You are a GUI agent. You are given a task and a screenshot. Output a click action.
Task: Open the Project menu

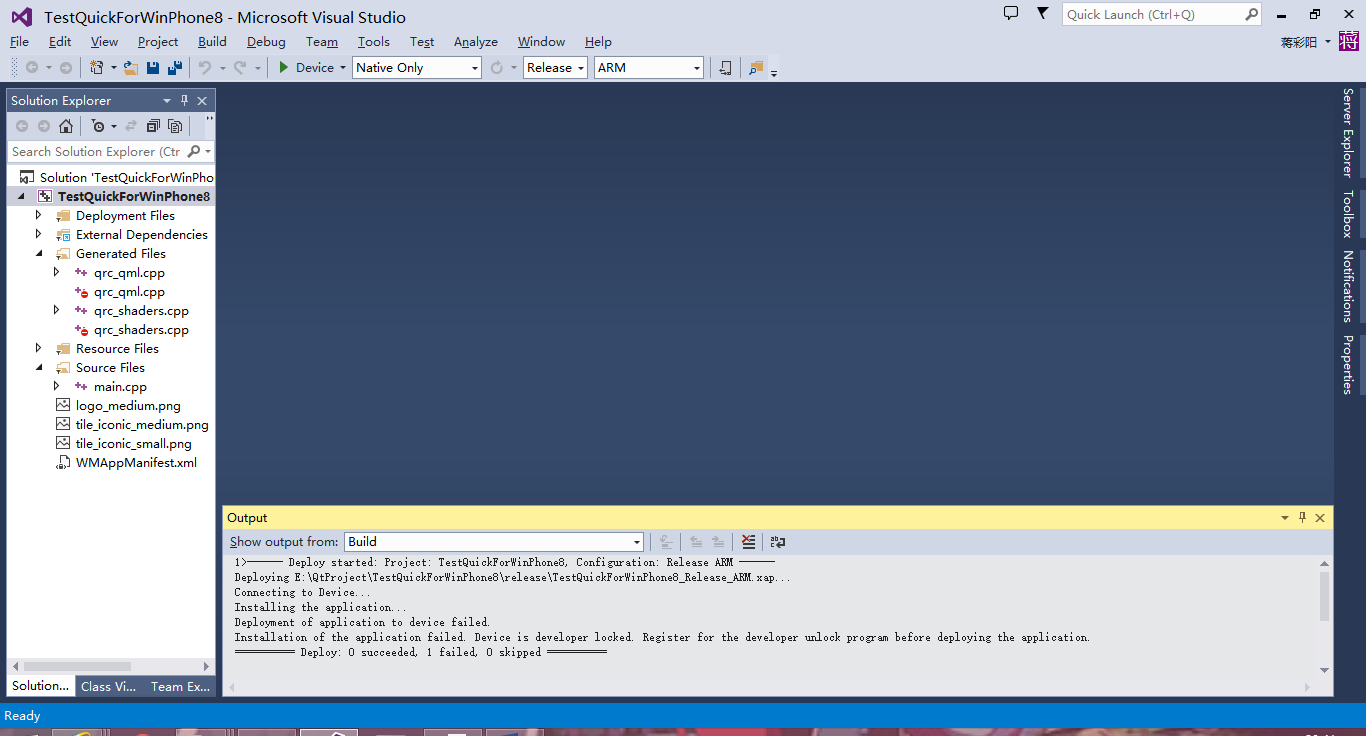158,42
